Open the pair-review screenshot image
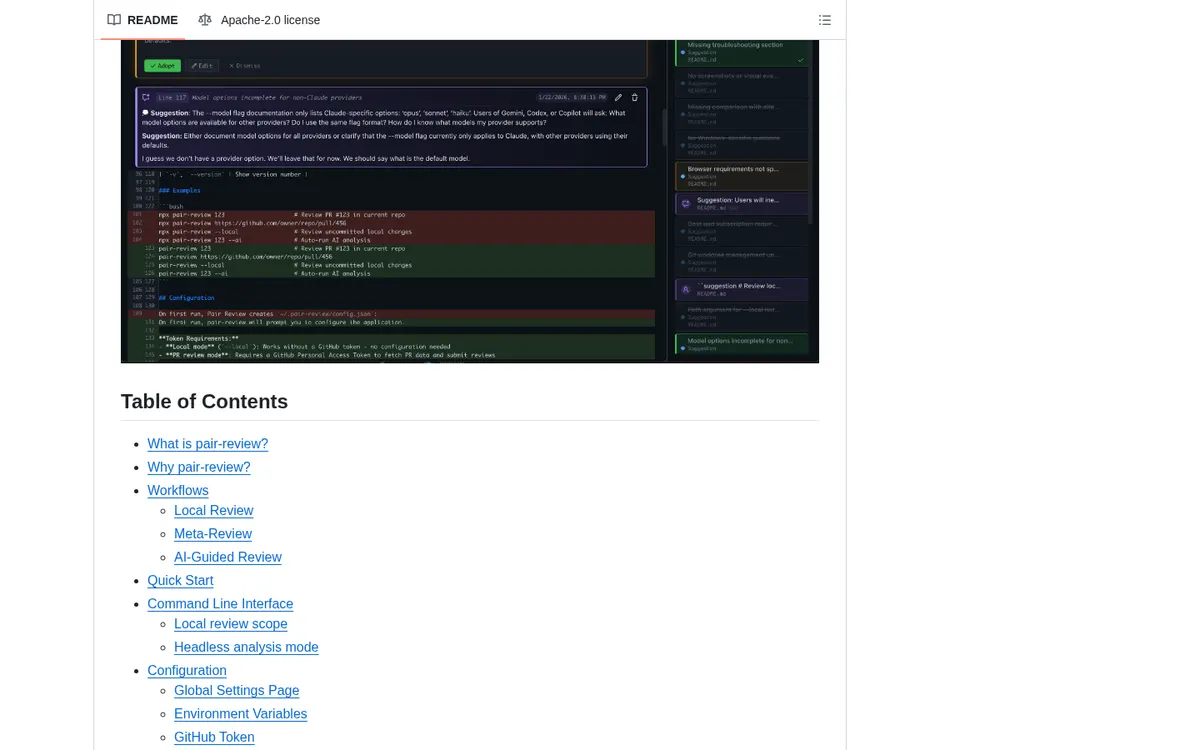 (470, 201)
